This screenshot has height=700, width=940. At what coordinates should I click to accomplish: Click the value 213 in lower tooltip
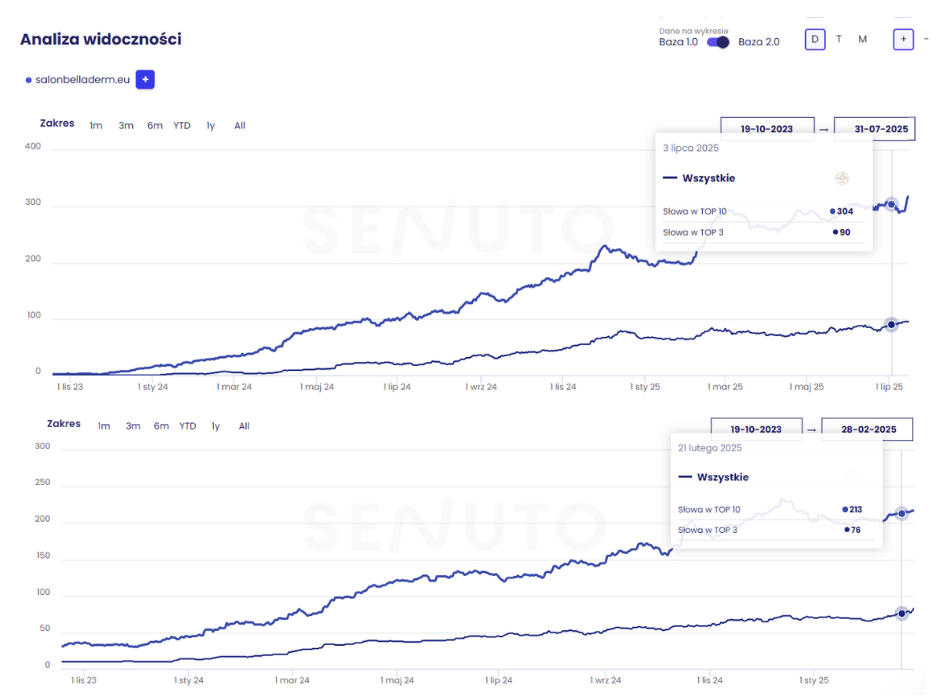pos(855,509)
